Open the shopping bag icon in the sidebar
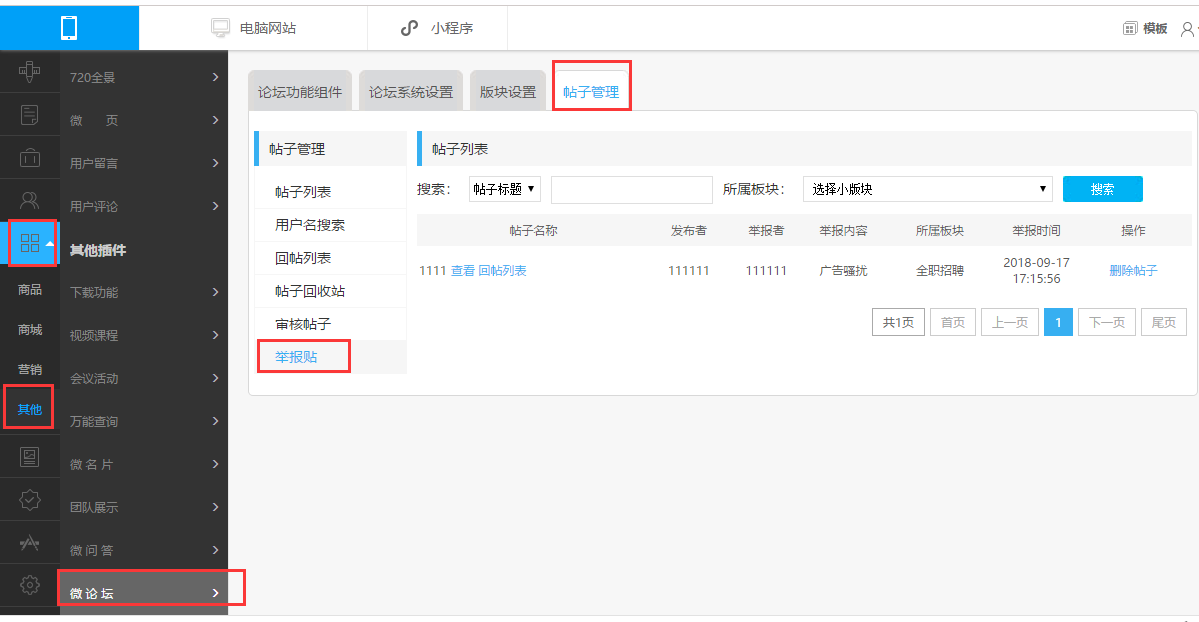The height and width of the screenshot is (622, 1199). point(29,158)
